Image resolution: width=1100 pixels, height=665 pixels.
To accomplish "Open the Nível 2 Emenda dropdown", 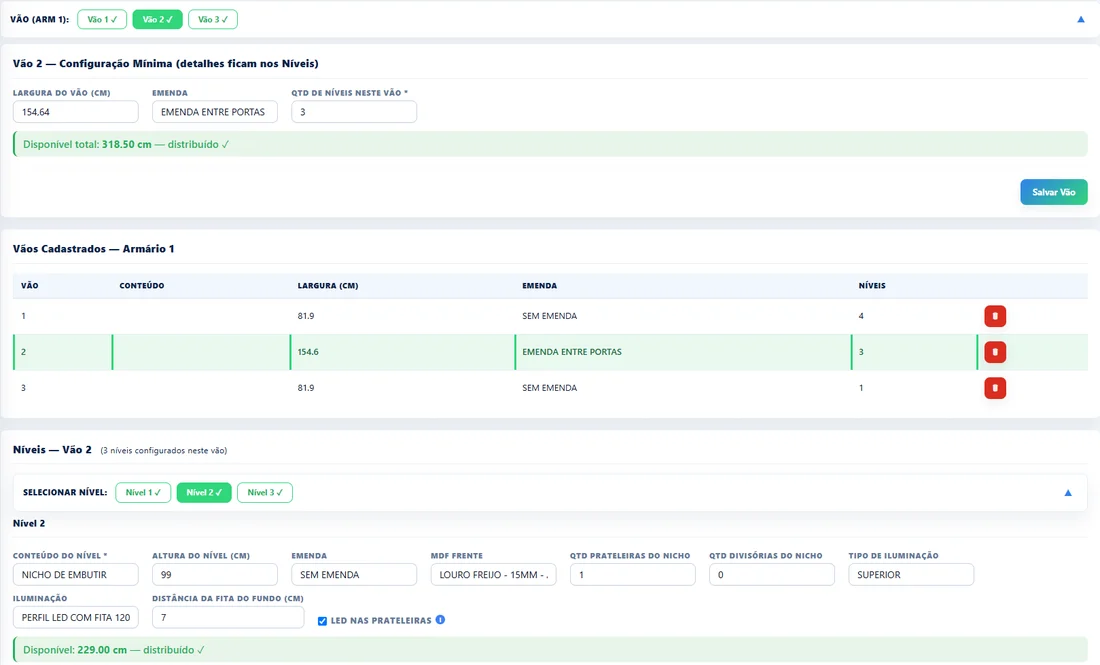I will point(354,575).
